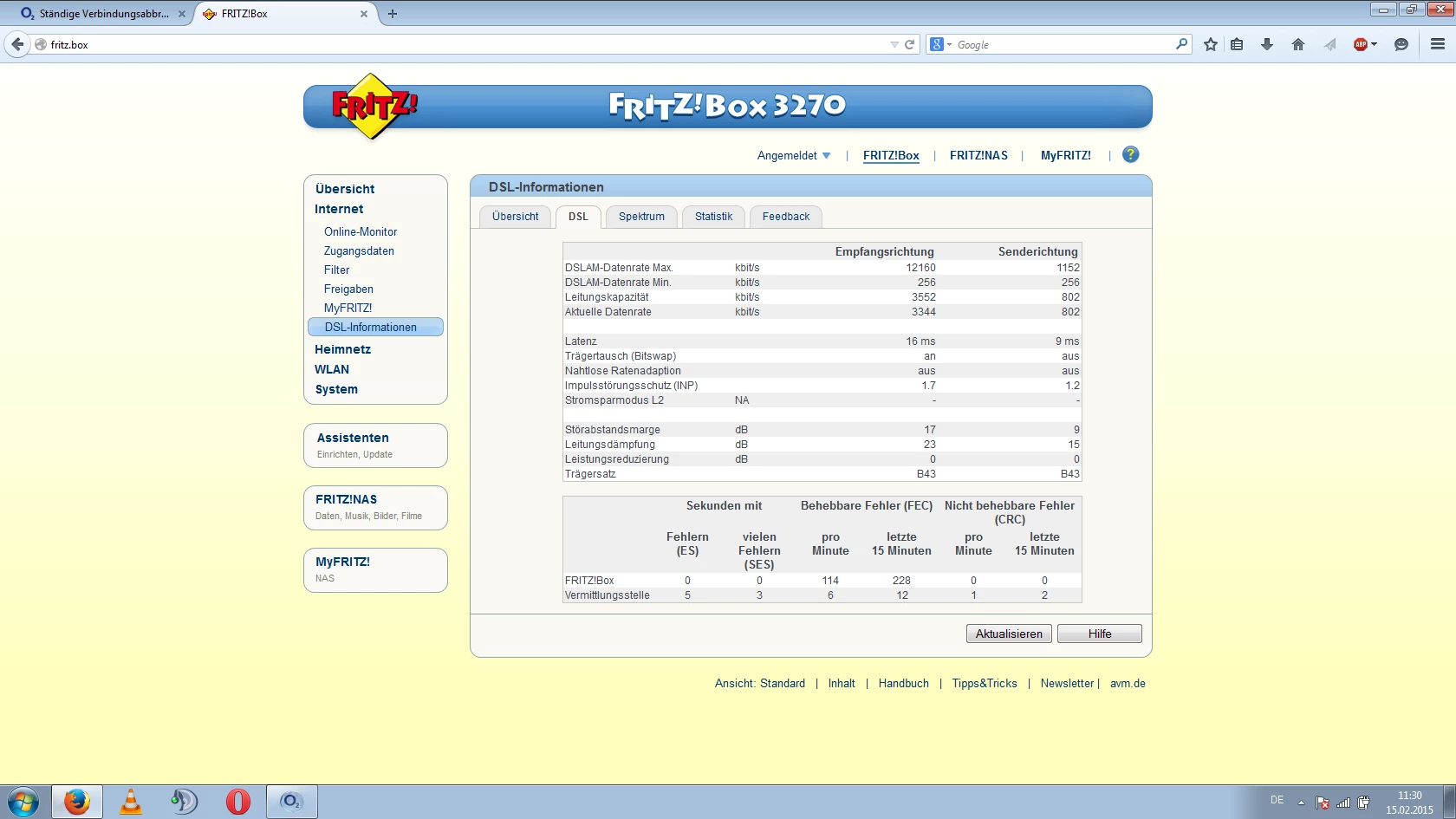Go to the browser home page icon
The height and width of the screenshot is (819, 1456).
coord(1297,44)
